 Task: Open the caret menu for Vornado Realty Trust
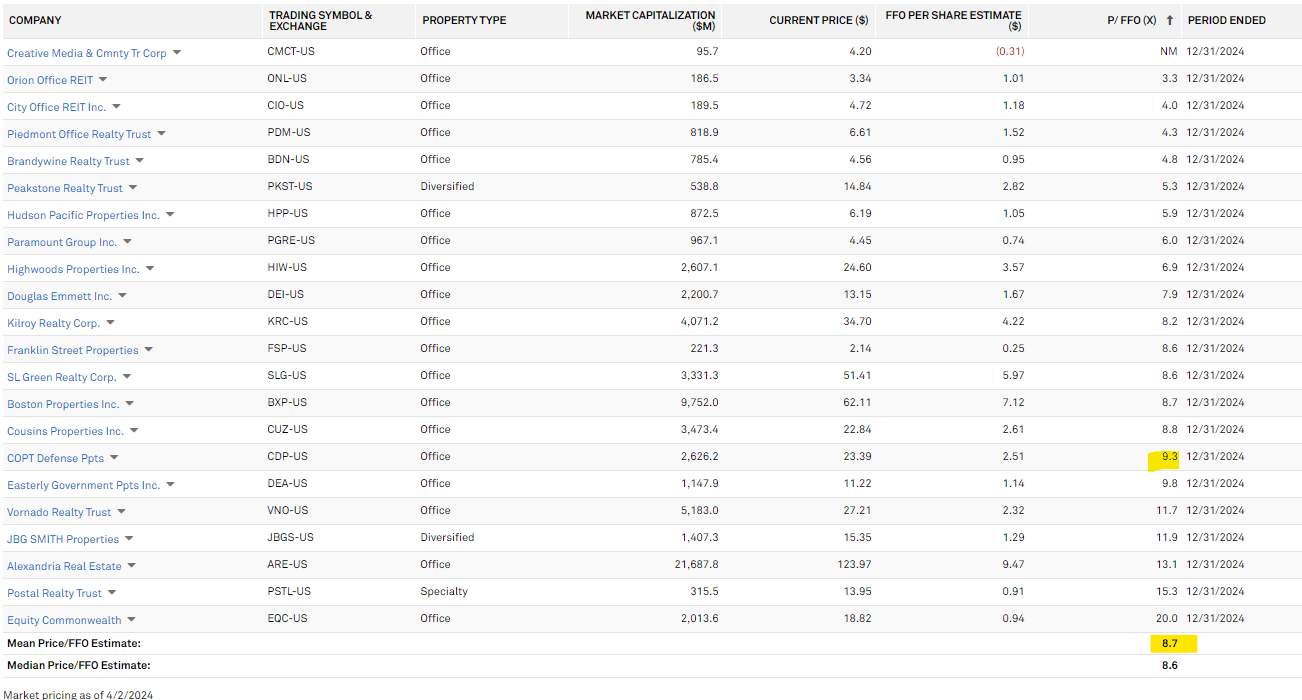point(121,511)
